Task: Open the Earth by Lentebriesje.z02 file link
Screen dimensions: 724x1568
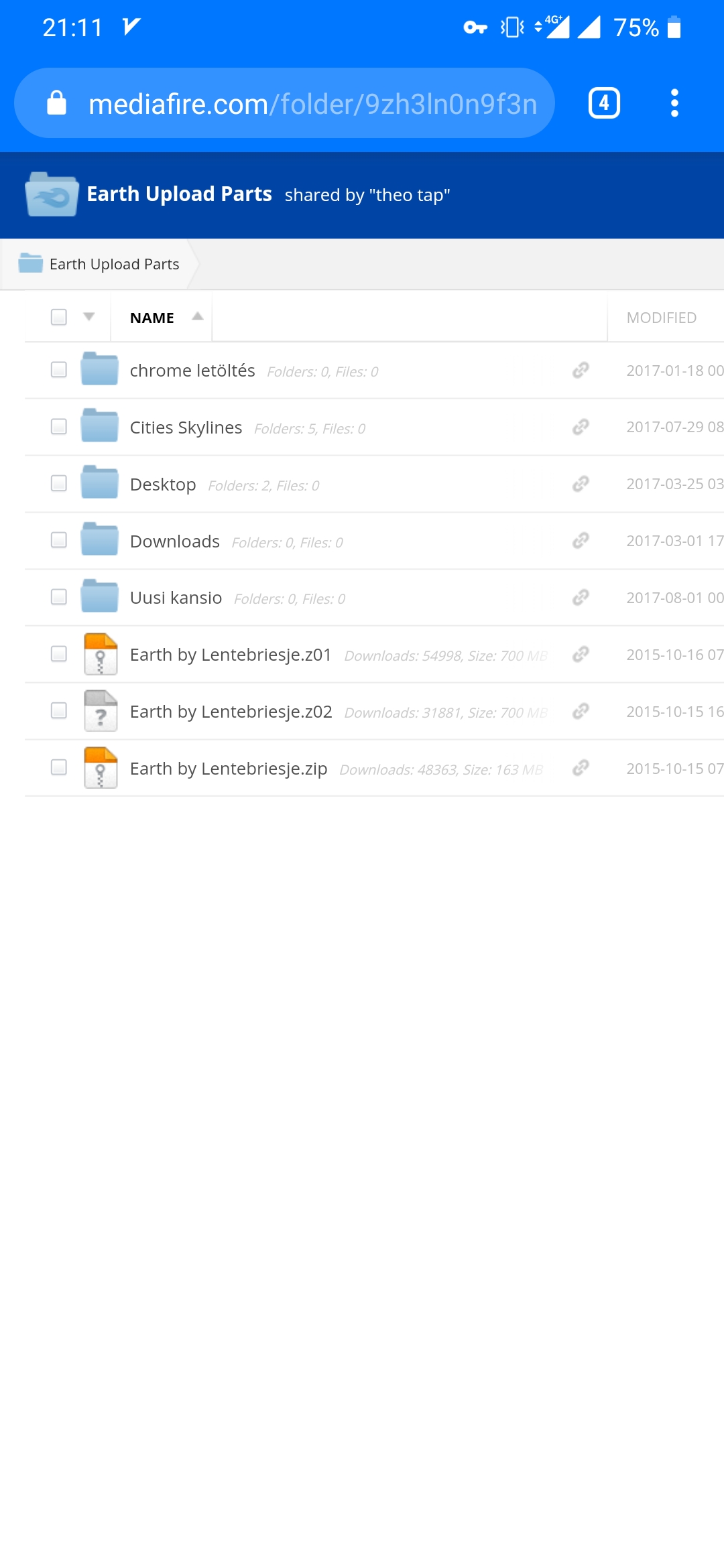Action: [x=231, y=712]
